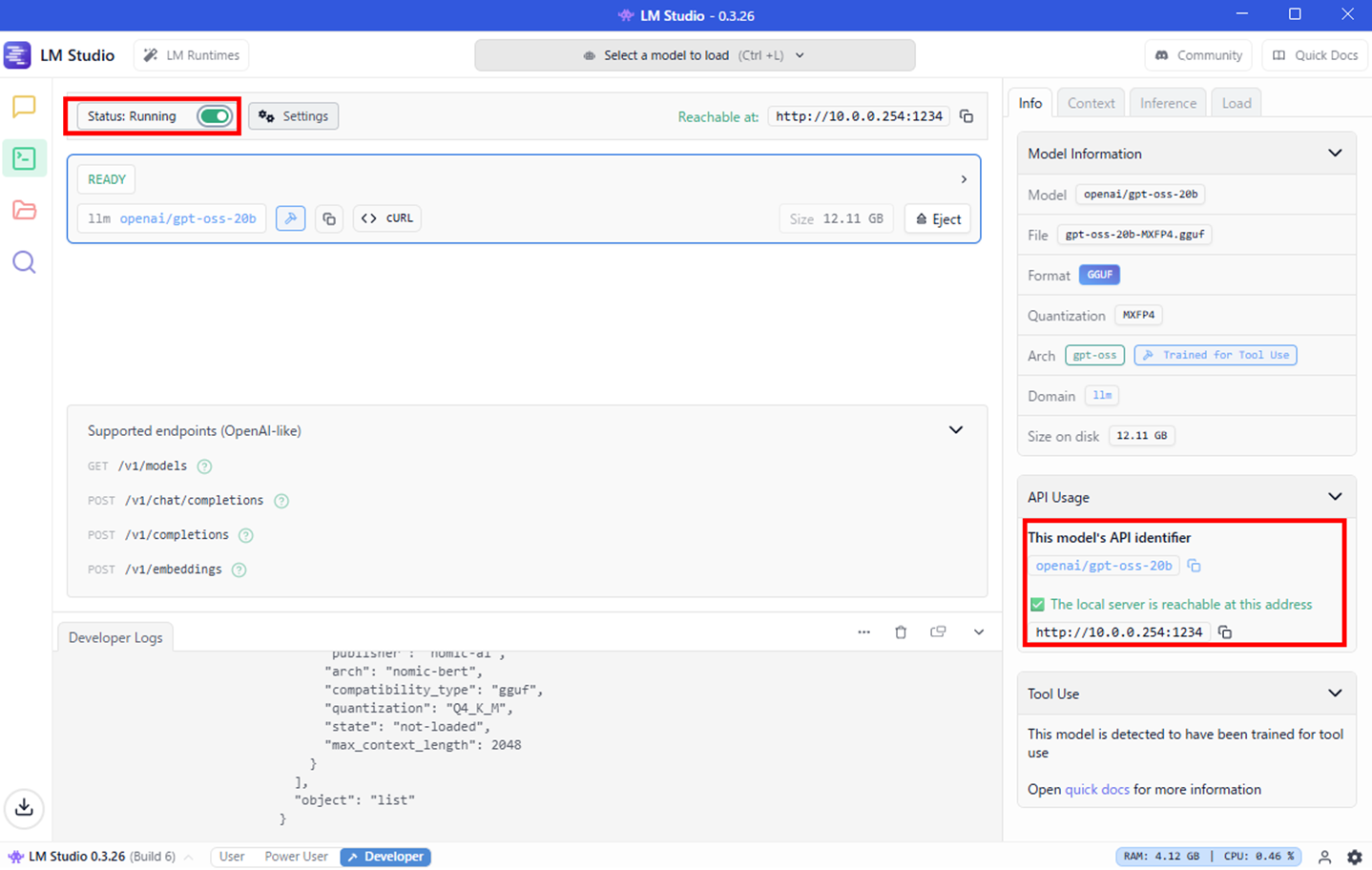
Task: Switch to Power User mode
Action: [x=296, y=857]
